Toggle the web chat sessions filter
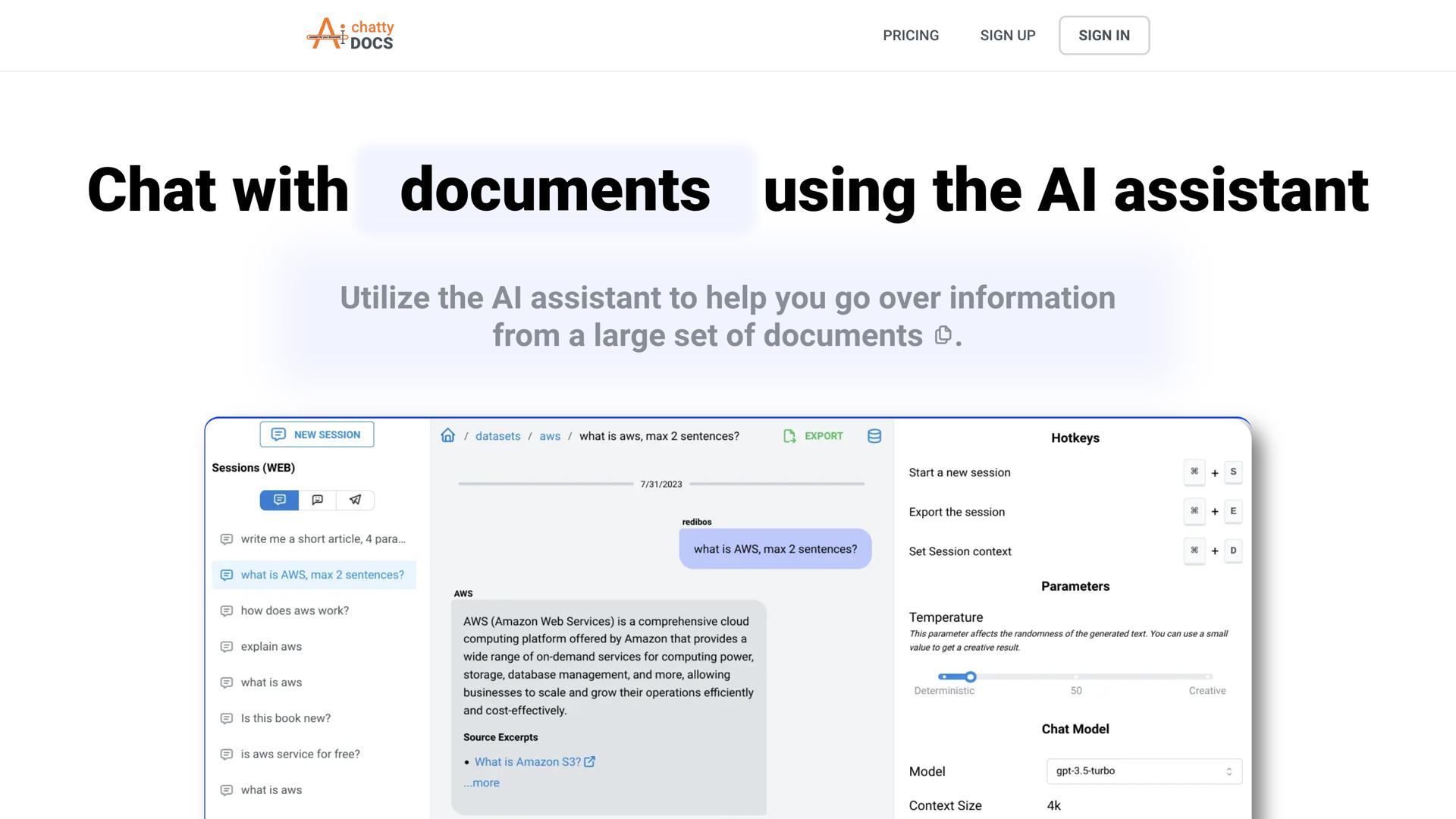Viewport: 1456px width, 819px height. (278, 500)
